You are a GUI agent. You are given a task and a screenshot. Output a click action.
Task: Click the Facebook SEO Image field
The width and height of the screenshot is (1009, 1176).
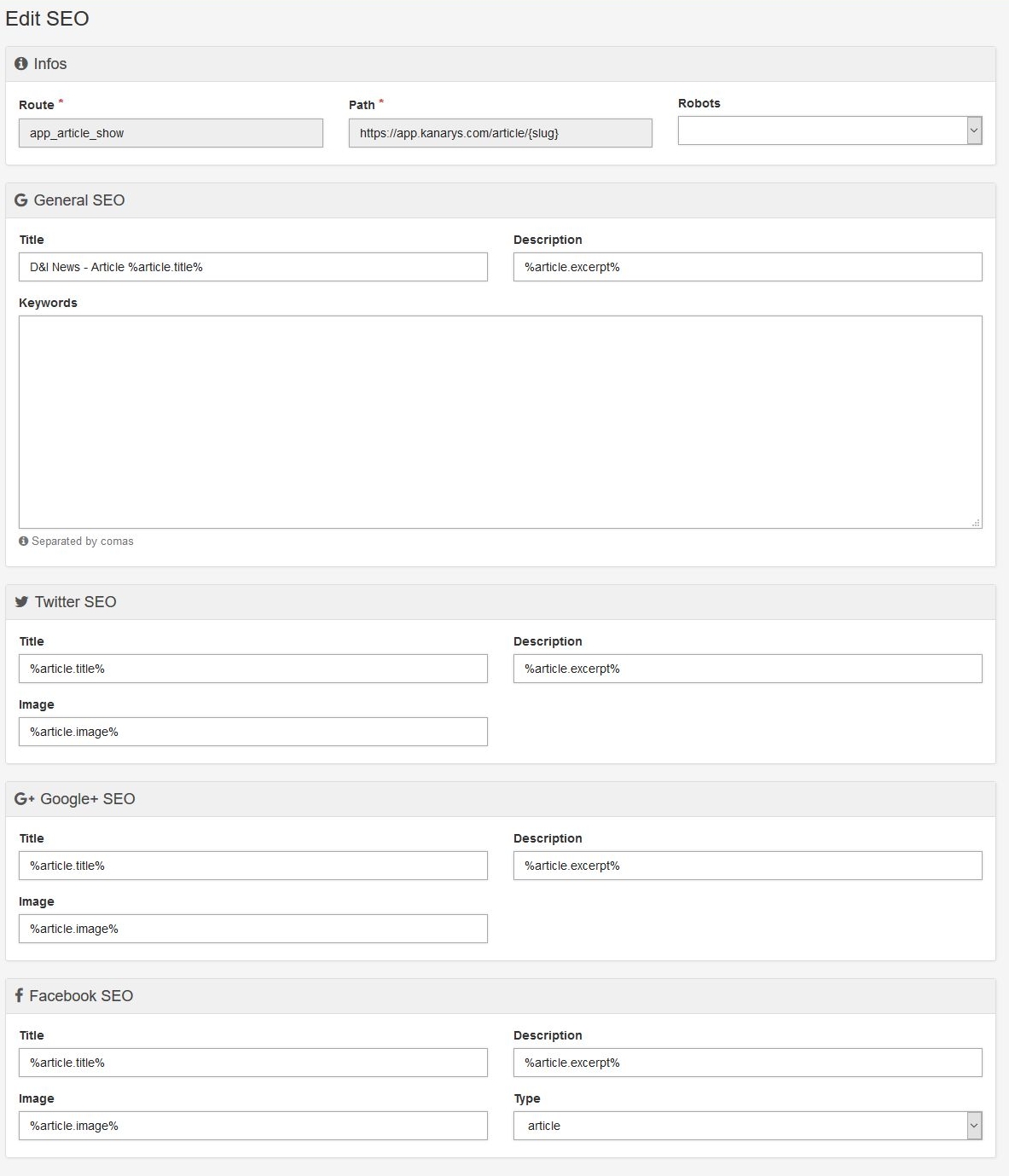(253, 1126)
